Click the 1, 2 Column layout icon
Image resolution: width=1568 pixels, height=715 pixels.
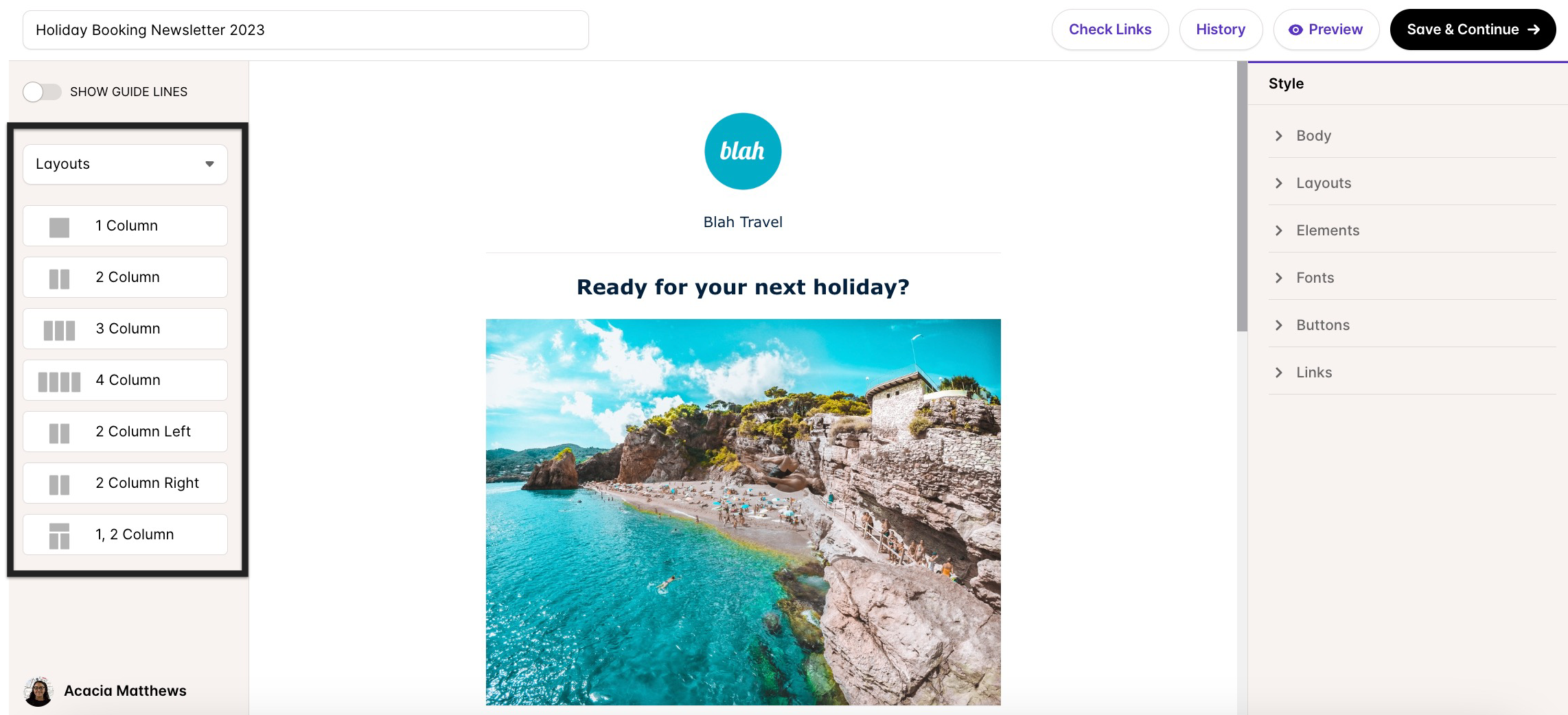coord(59,536)
